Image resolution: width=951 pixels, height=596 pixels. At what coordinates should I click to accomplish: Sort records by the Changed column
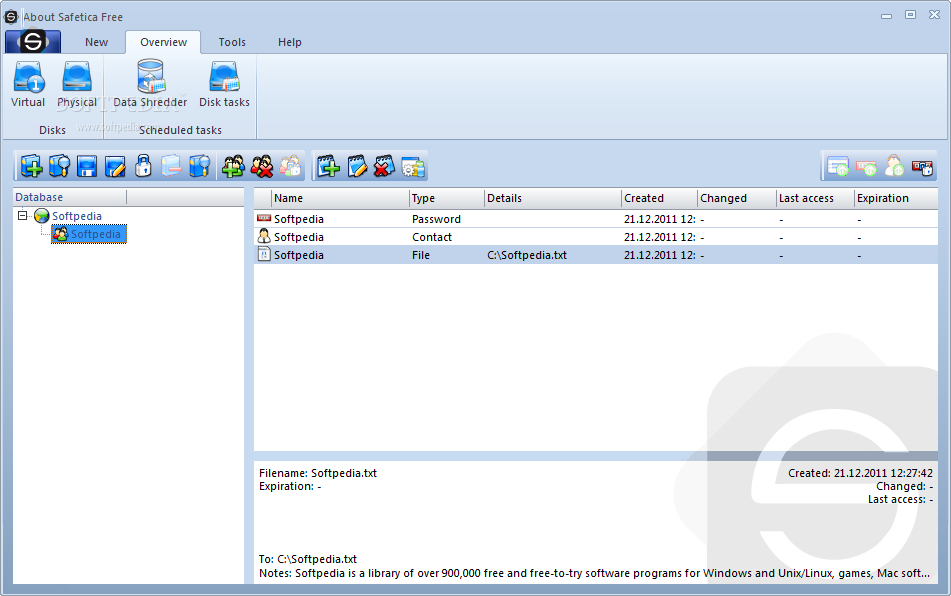[737, 198]
